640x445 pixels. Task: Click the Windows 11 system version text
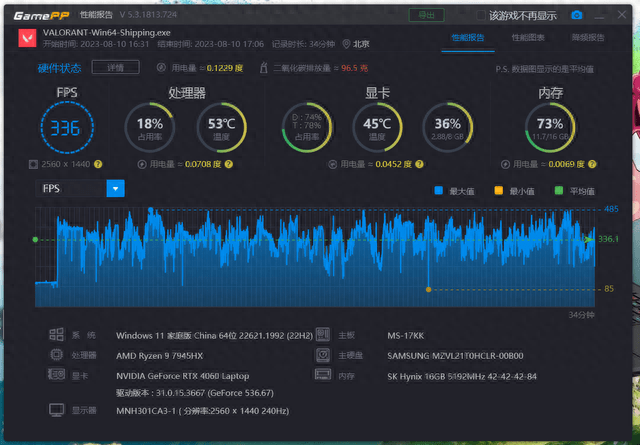(214, 336)
